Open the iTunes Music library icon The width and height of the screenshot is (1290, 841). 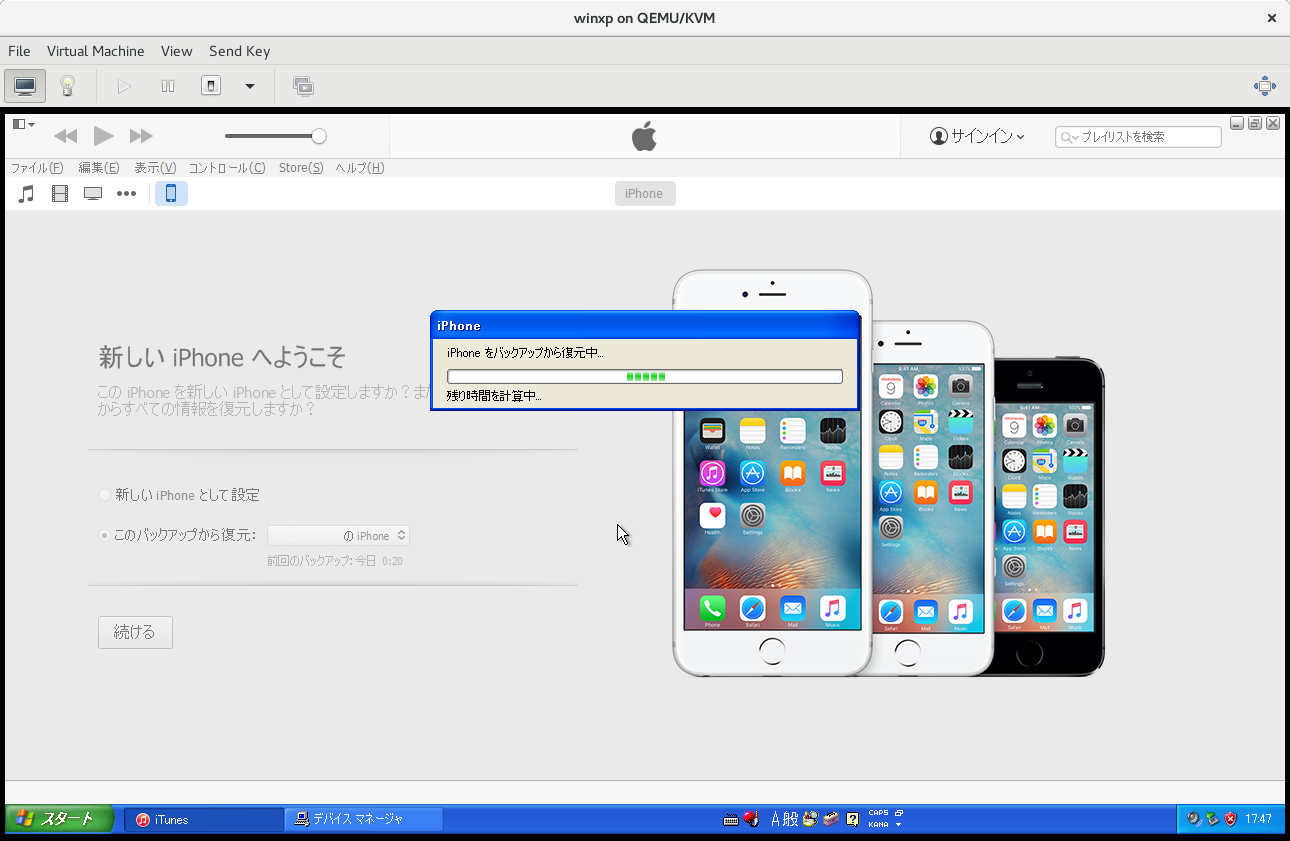pos(27,194)
